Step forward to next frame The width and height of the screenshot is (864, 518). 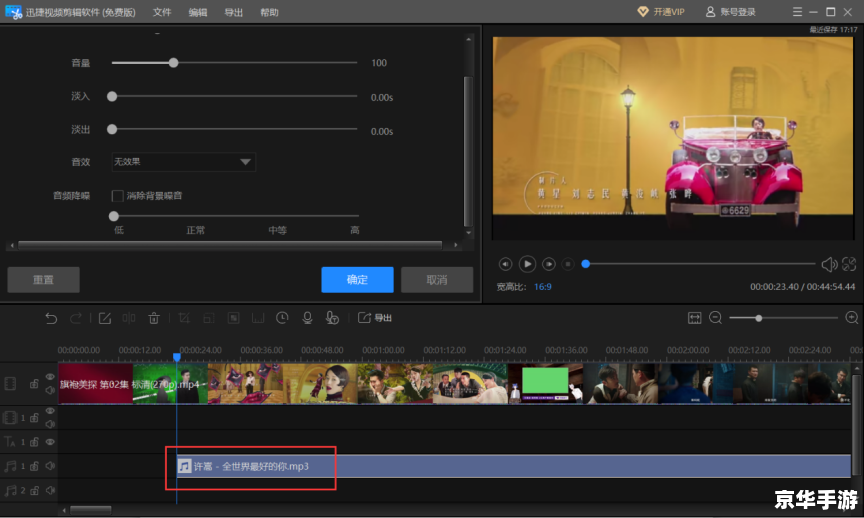(x=549, y=265)
